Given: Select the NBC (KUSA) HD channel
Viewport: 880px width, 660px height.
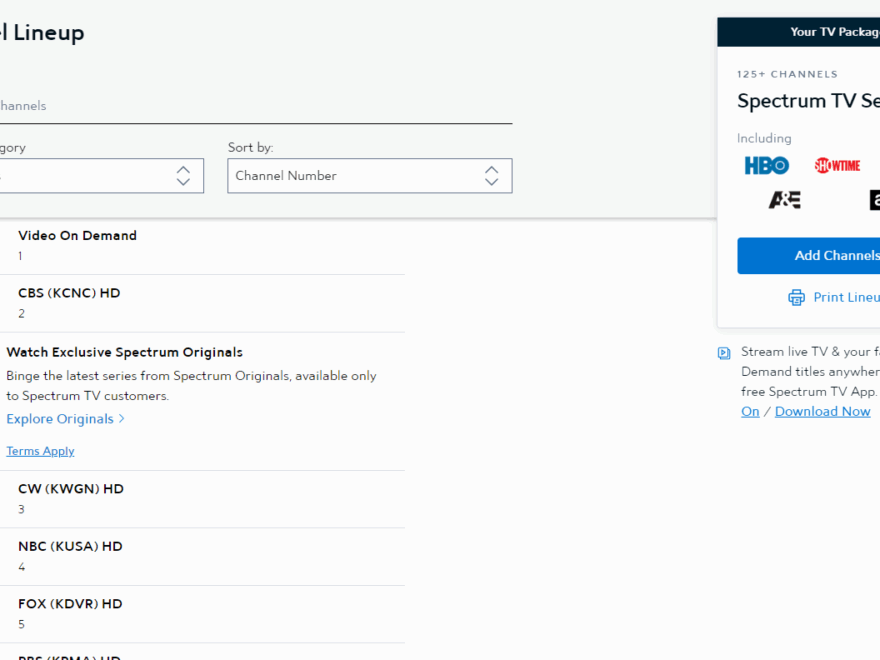Looking at the screenshot, I should coord(70,547).
